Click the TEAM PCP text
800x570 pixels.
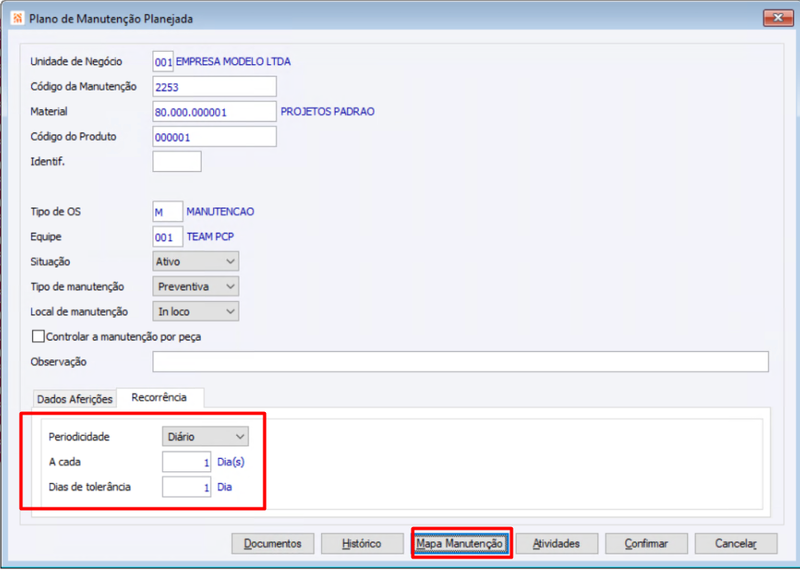210,237
